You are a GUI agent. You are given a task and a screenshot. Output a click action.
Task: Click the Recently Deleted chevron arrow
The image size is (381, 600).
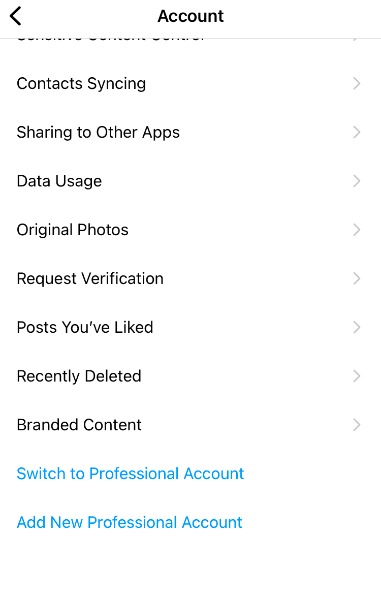coord(357,376)
